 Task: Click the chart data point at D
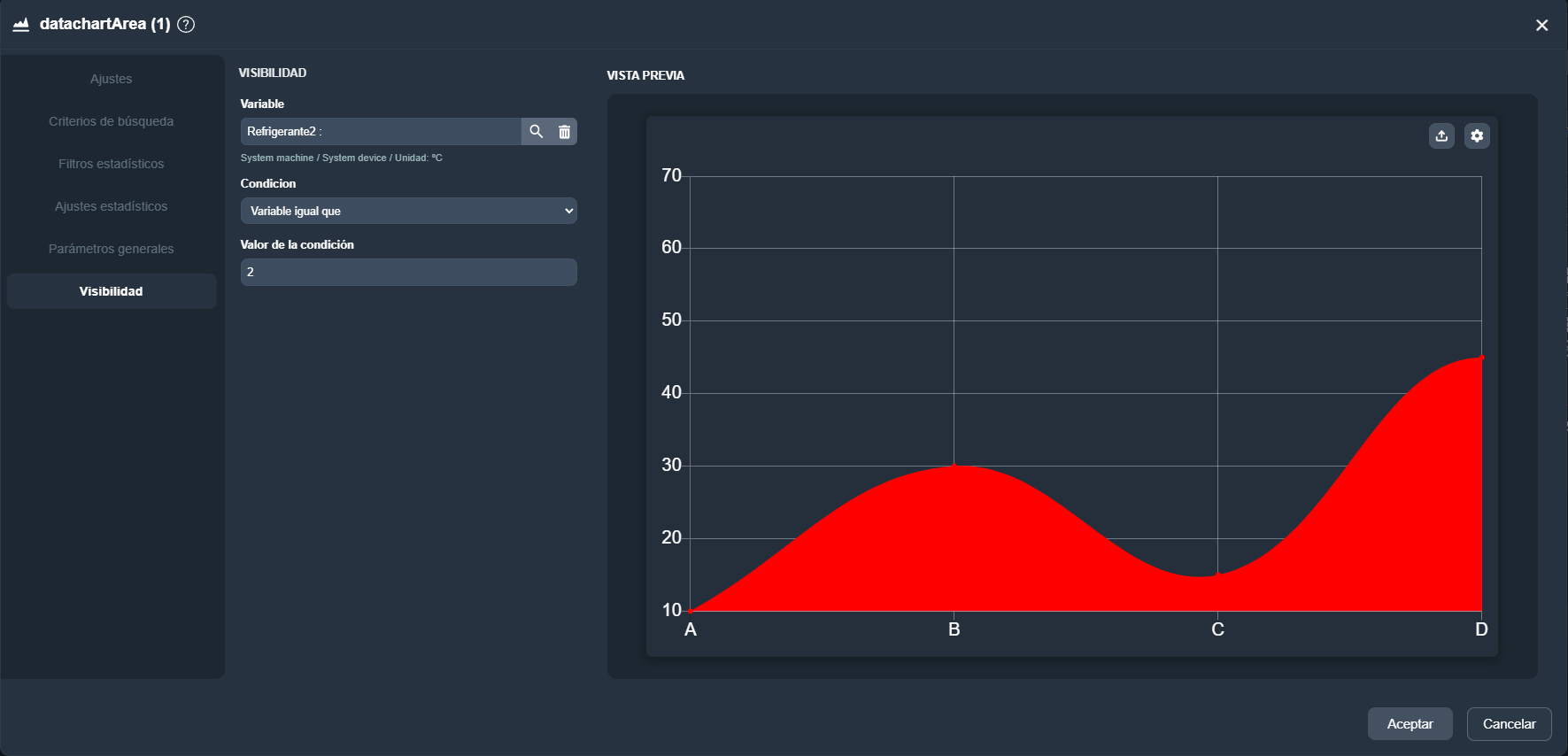click(1480, 359)
